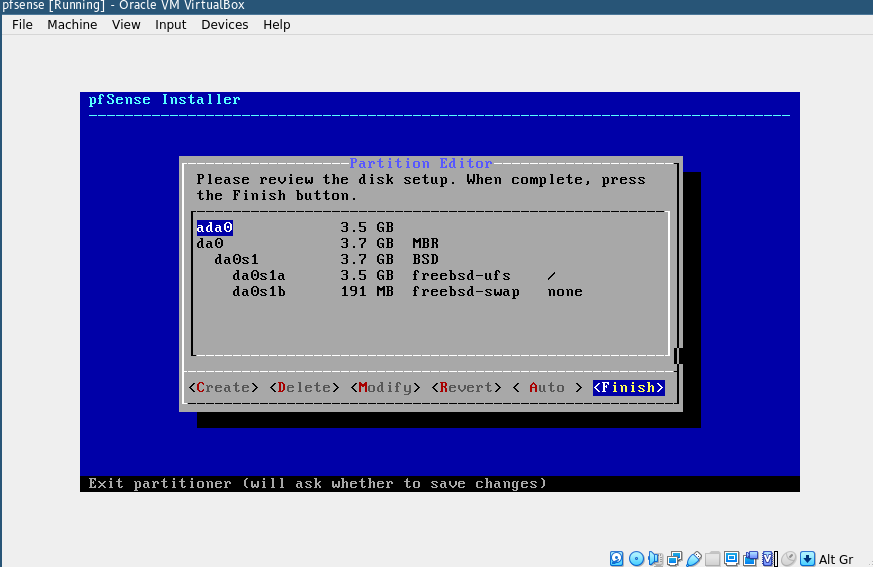Click the 'Please review the disk setup' message
The image size is (873, 567).
[x=421, y=188]
